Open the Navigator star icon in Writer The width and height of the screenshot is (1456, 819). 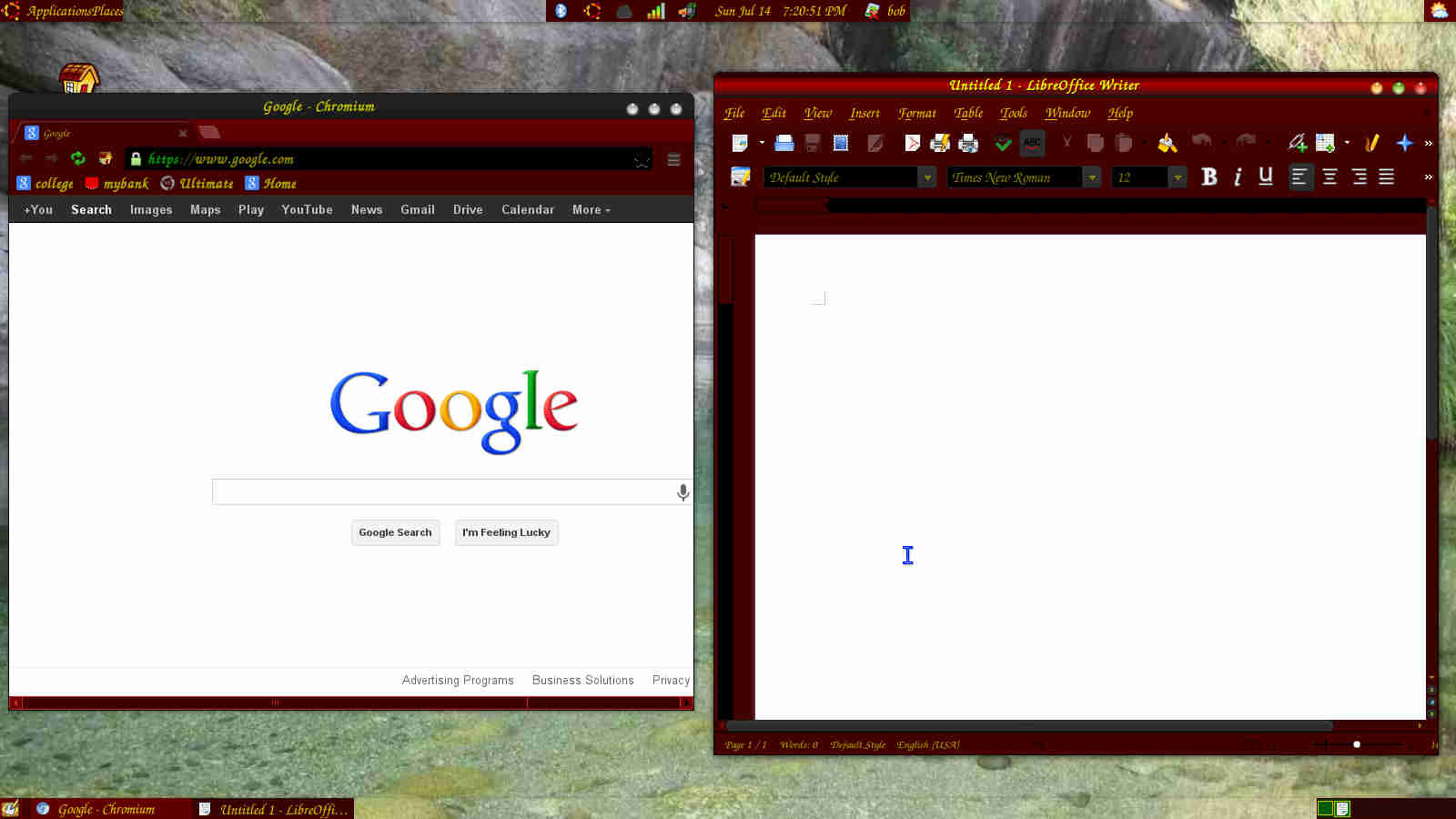1404,143
